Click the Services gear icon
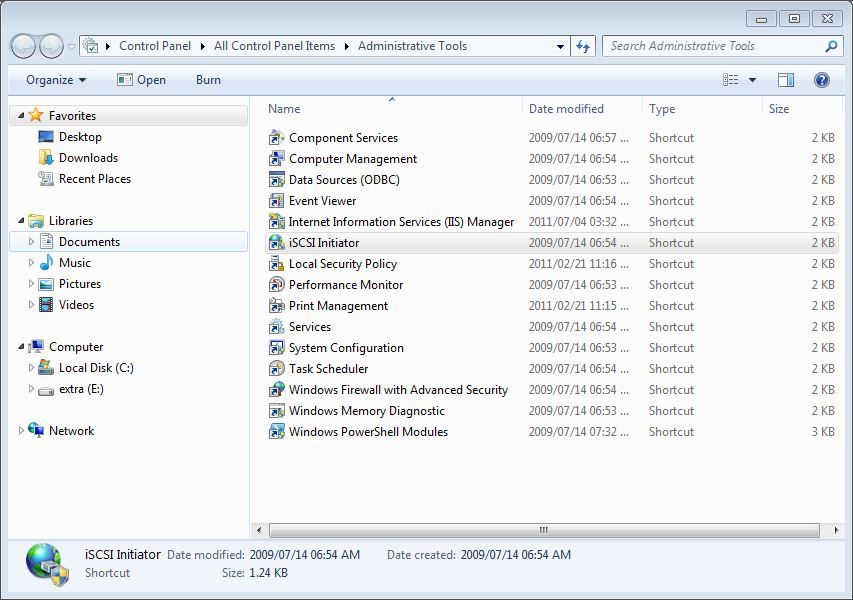This screenshot has width=853, height=600. 276,327
